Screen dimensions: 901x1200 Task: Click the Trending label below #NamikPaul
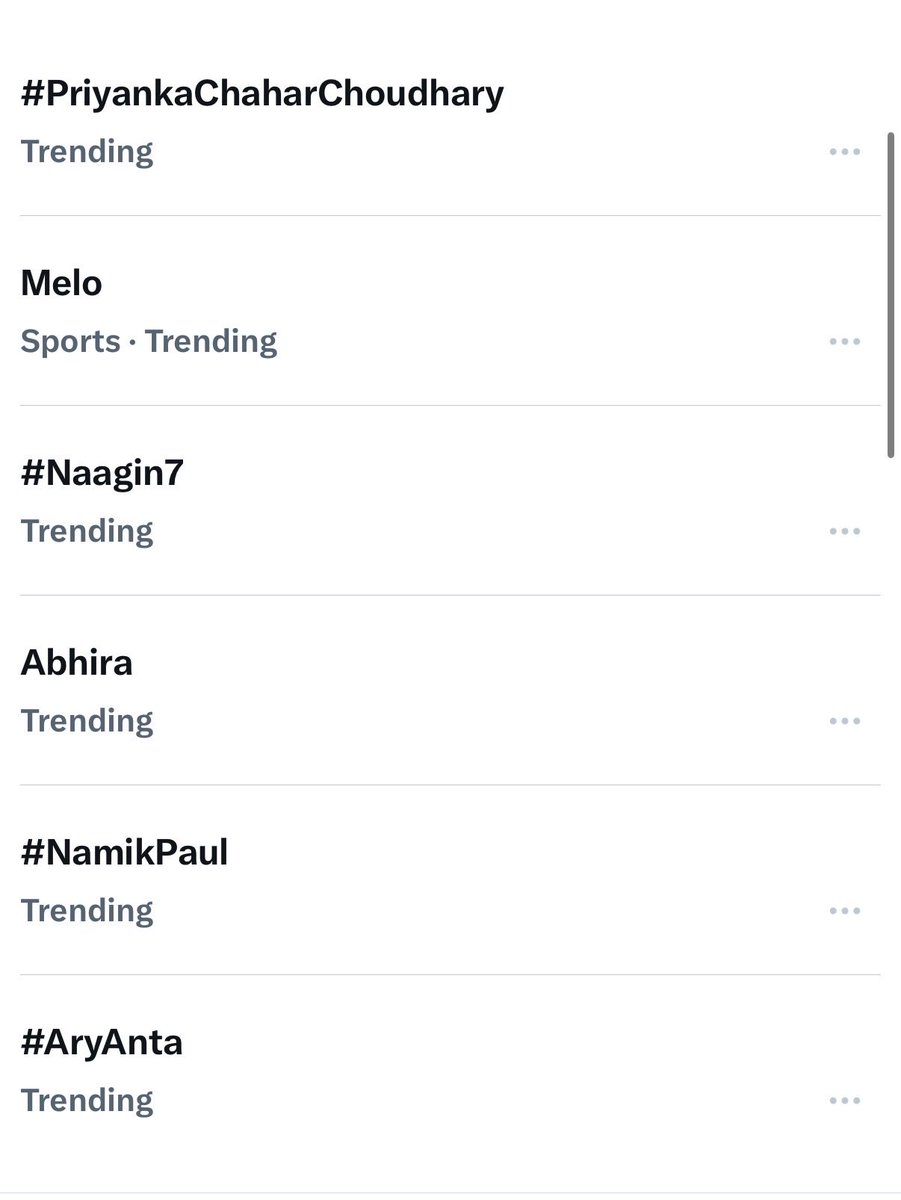87,912
